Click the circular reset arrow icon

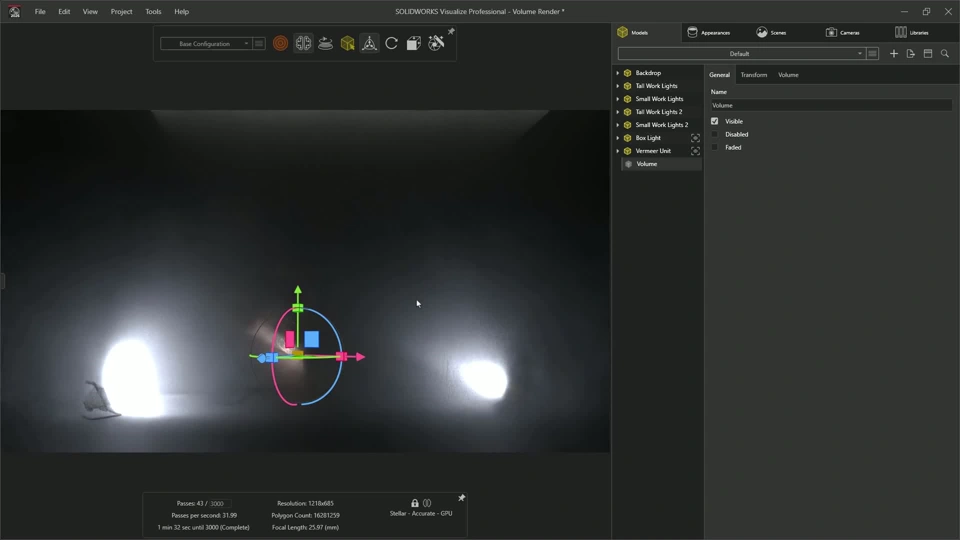pos(392,43)
